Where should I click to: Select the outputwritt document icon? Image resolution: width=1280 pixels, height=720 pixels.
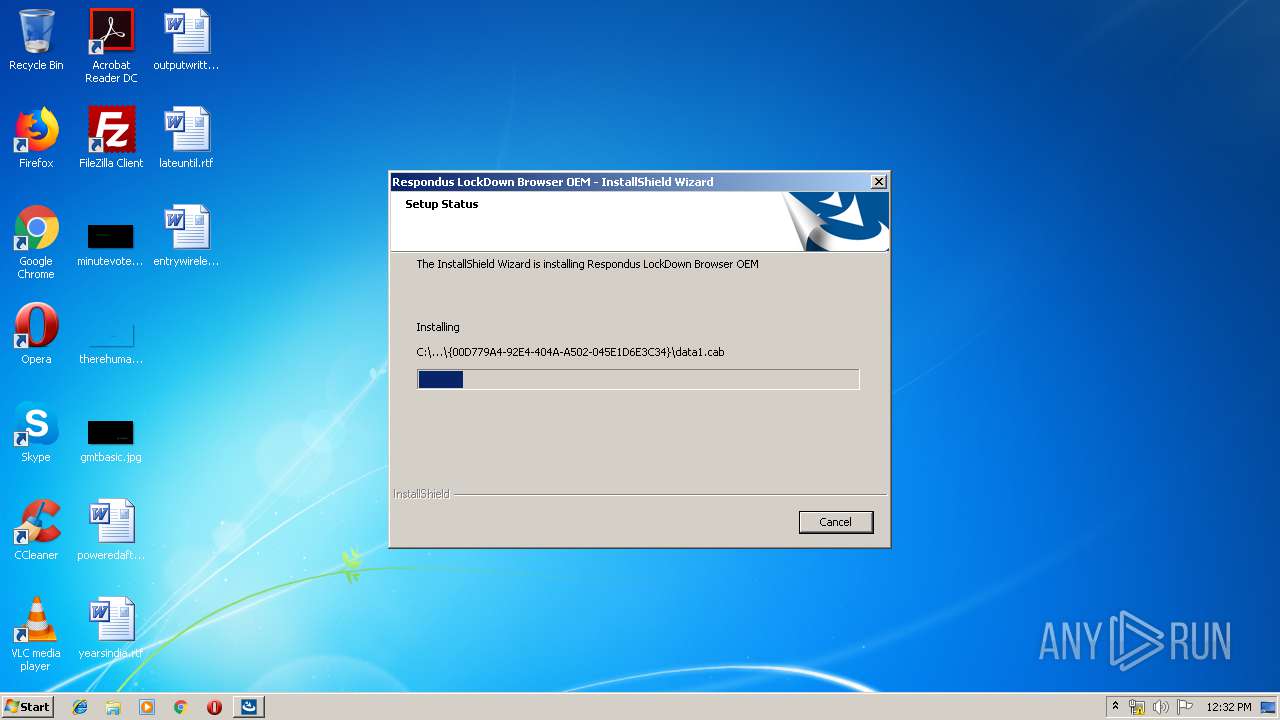point(186,40)
